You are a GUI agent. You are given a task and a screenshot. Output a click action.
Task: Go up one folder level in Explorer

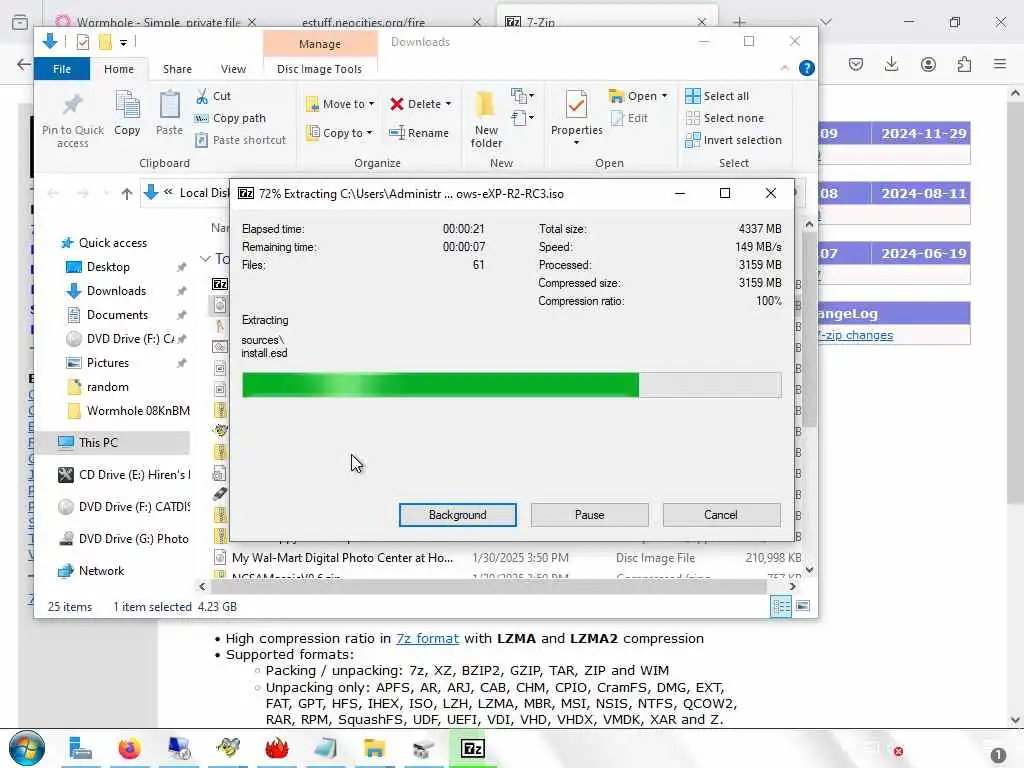127,193
